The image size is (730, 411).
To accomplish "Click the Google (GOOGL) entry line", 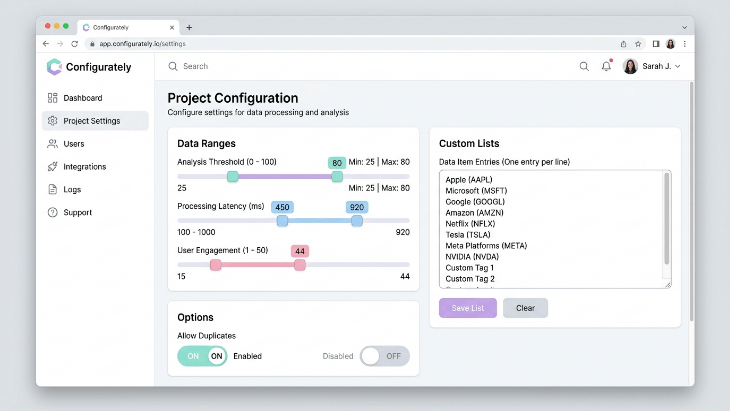I will point(475,202).
